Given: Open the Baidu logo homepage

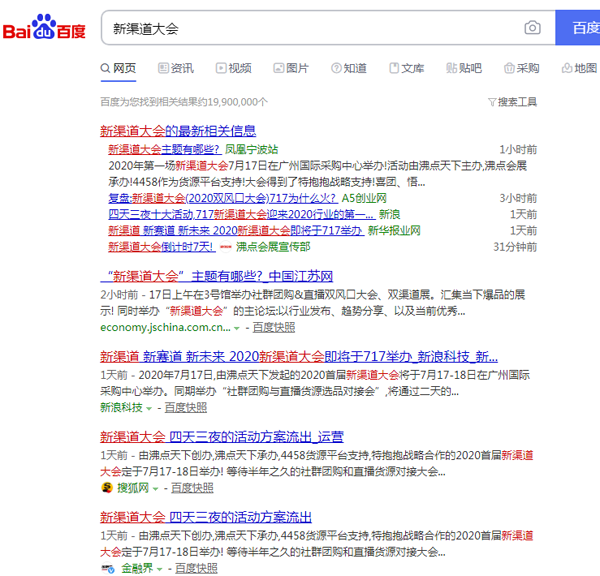Looking at the screenshot, I should (x=44, y=27).
